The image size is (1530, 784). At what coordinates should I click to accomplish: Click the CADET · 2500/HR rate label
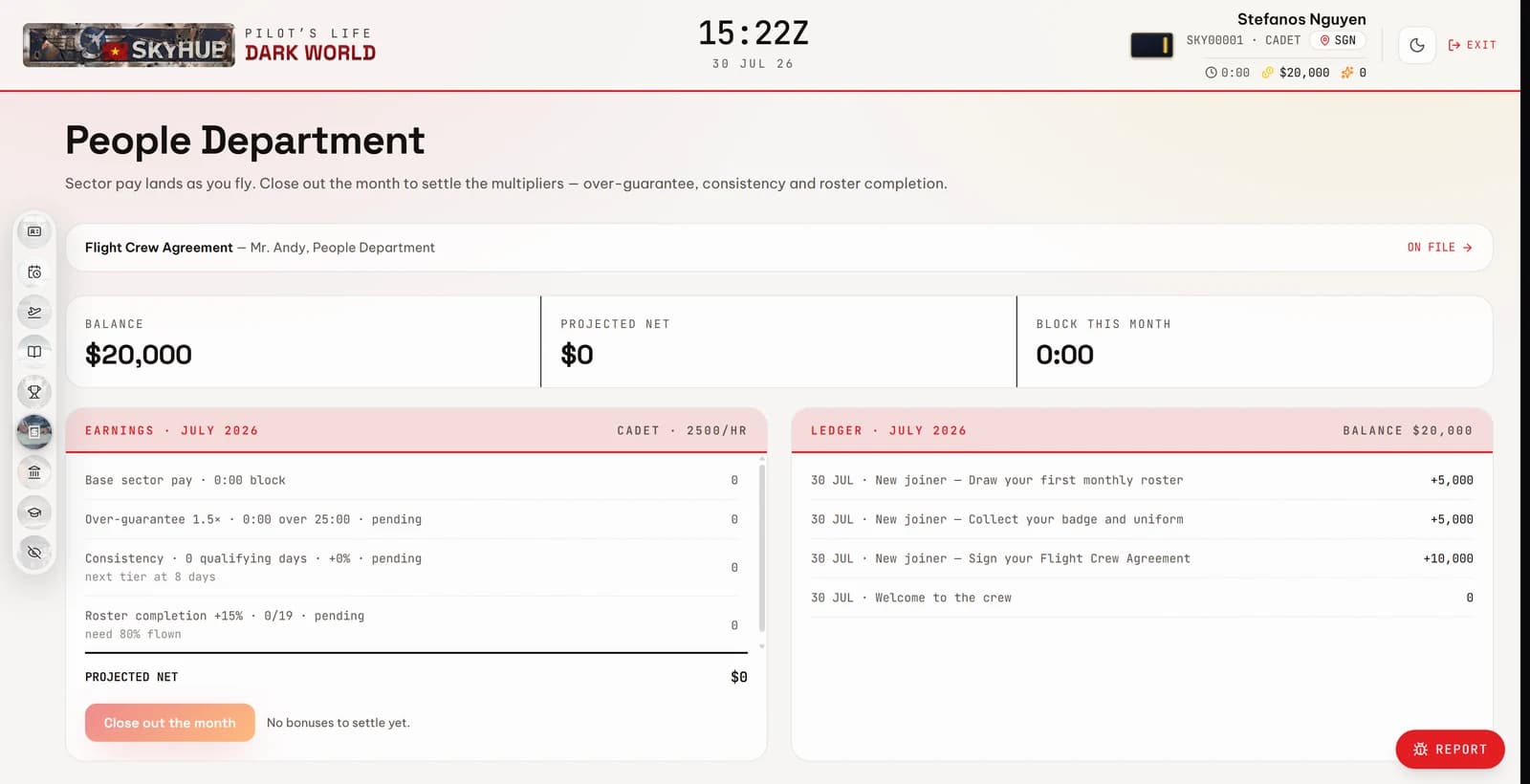(682, 430)
